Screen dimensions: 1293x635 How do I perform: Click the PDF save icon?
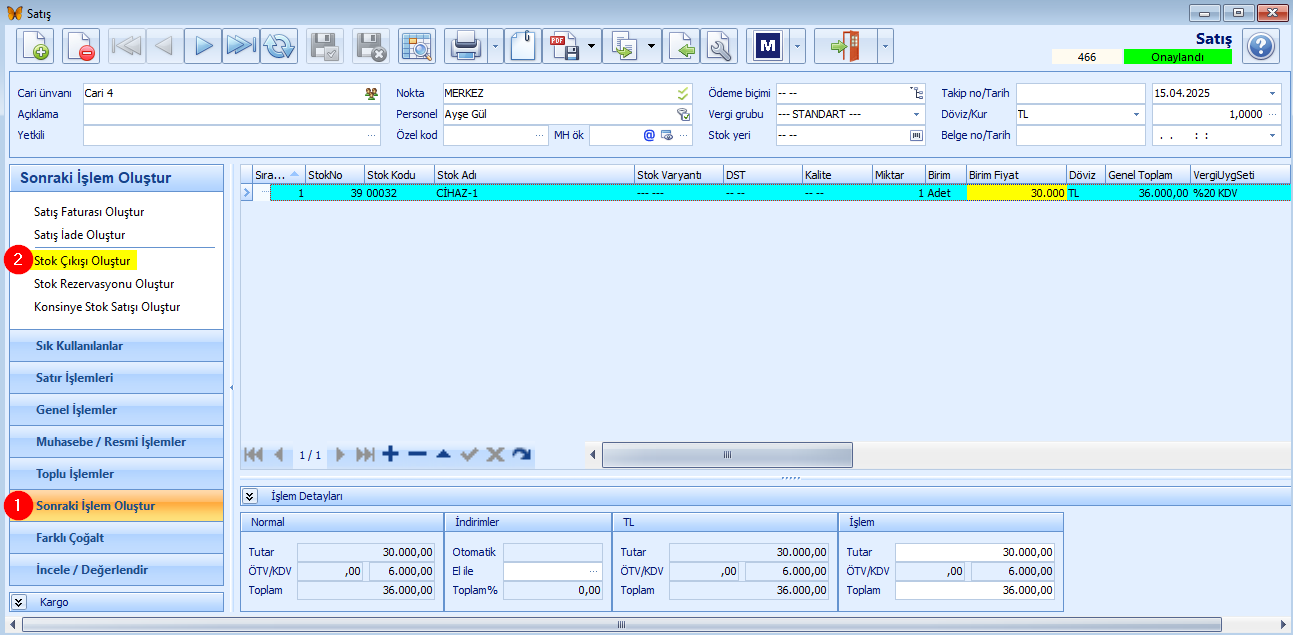click(x=565, y=46)
